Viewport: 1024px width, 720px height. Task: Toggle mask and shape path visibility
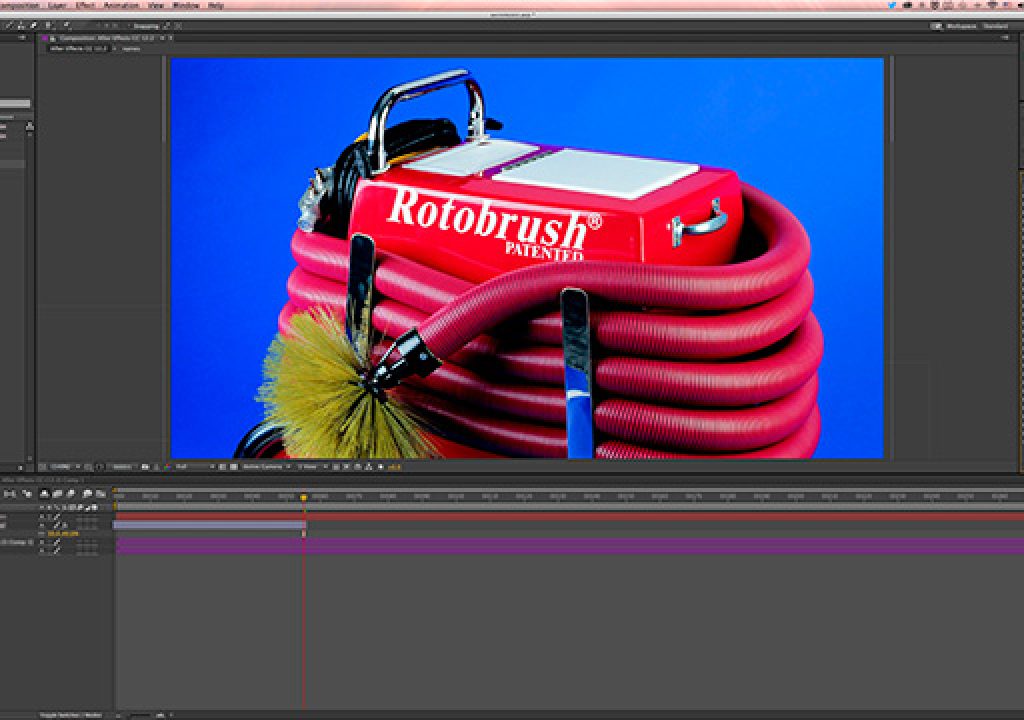tap(99, 466)
